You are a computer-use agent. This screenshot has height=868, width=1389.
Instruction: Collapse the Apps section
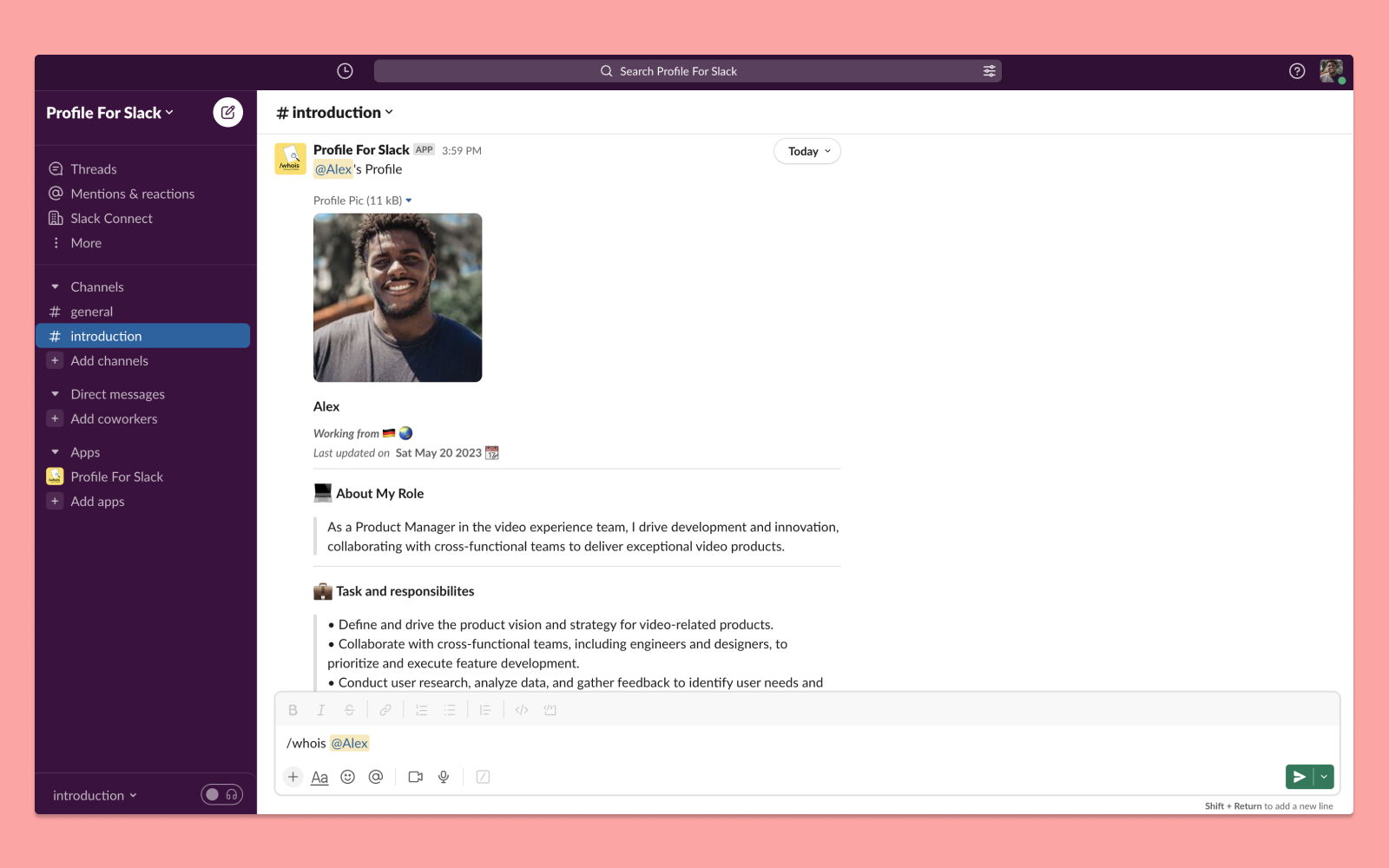tap(56, 452)
